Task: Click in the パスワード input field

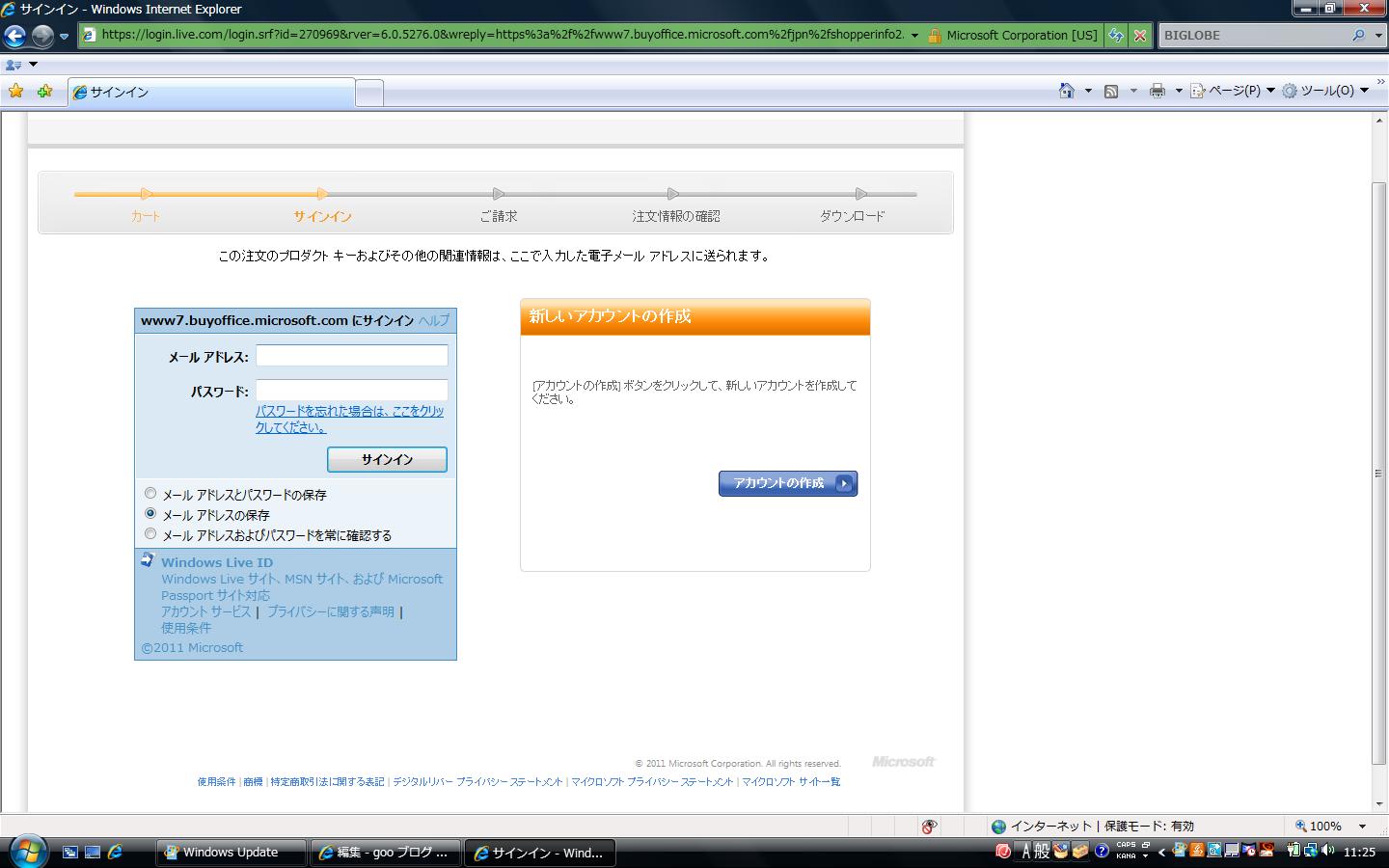Action: coord(352,390)
